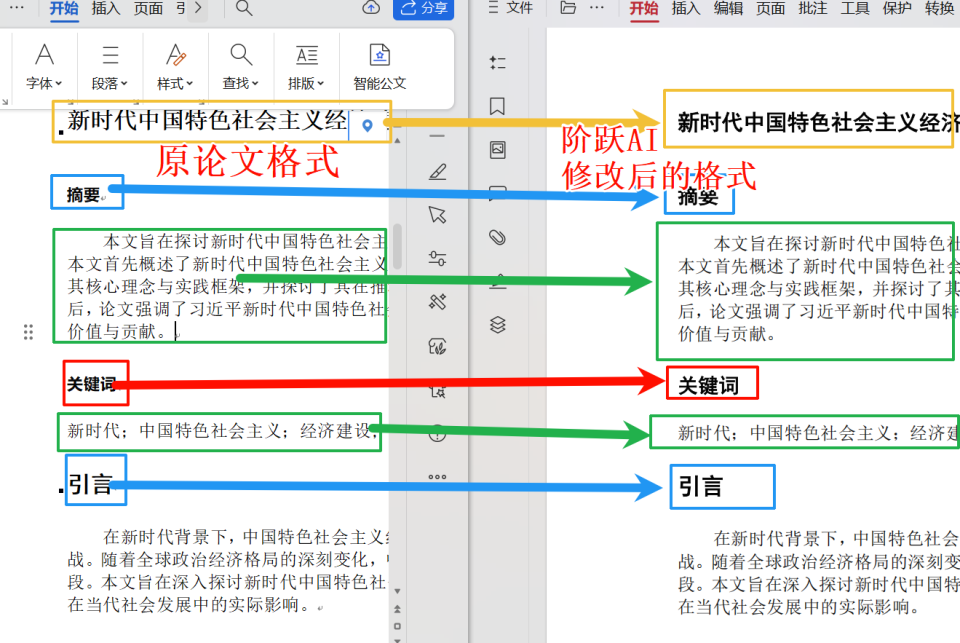Select the magic wand beautify icon
This screenshot has width=960, height=643.
(x=437, y=301)
